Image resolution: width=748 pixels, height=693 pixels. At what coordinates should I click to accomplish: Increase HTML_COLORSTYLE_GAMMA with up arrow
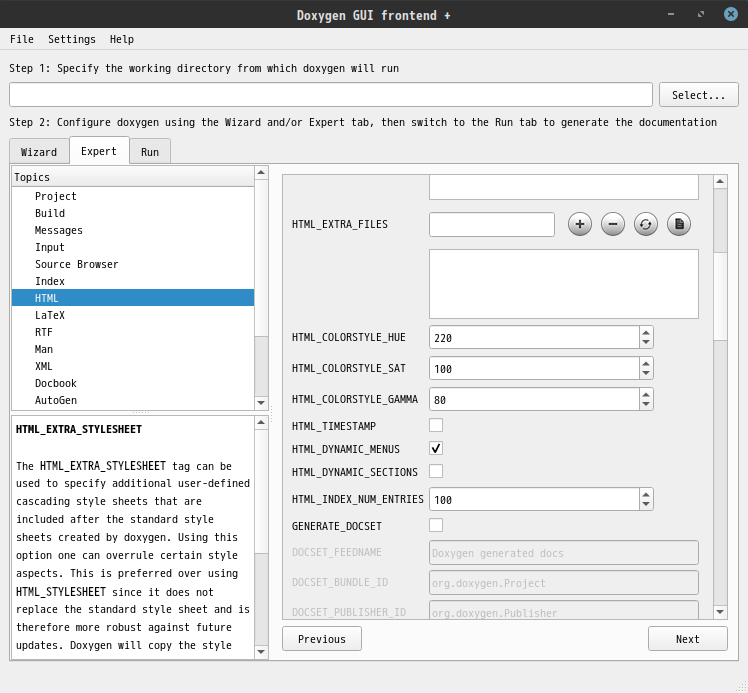(646, 394)
